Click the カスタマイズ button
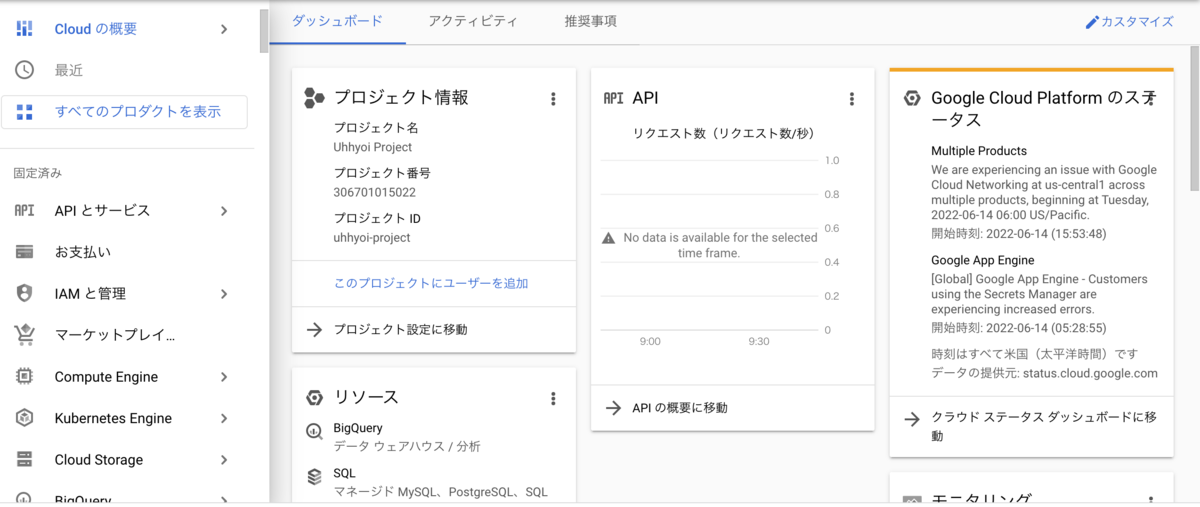This screenshot has height=507, width=1200. [1129, 22]
